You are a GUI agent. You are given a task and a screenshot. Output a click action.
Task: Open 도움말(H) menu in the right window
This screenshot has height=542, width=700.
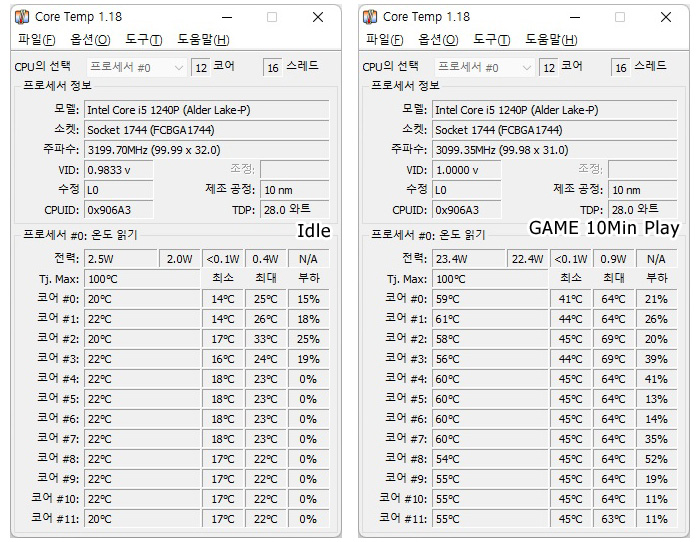(551, 40)
